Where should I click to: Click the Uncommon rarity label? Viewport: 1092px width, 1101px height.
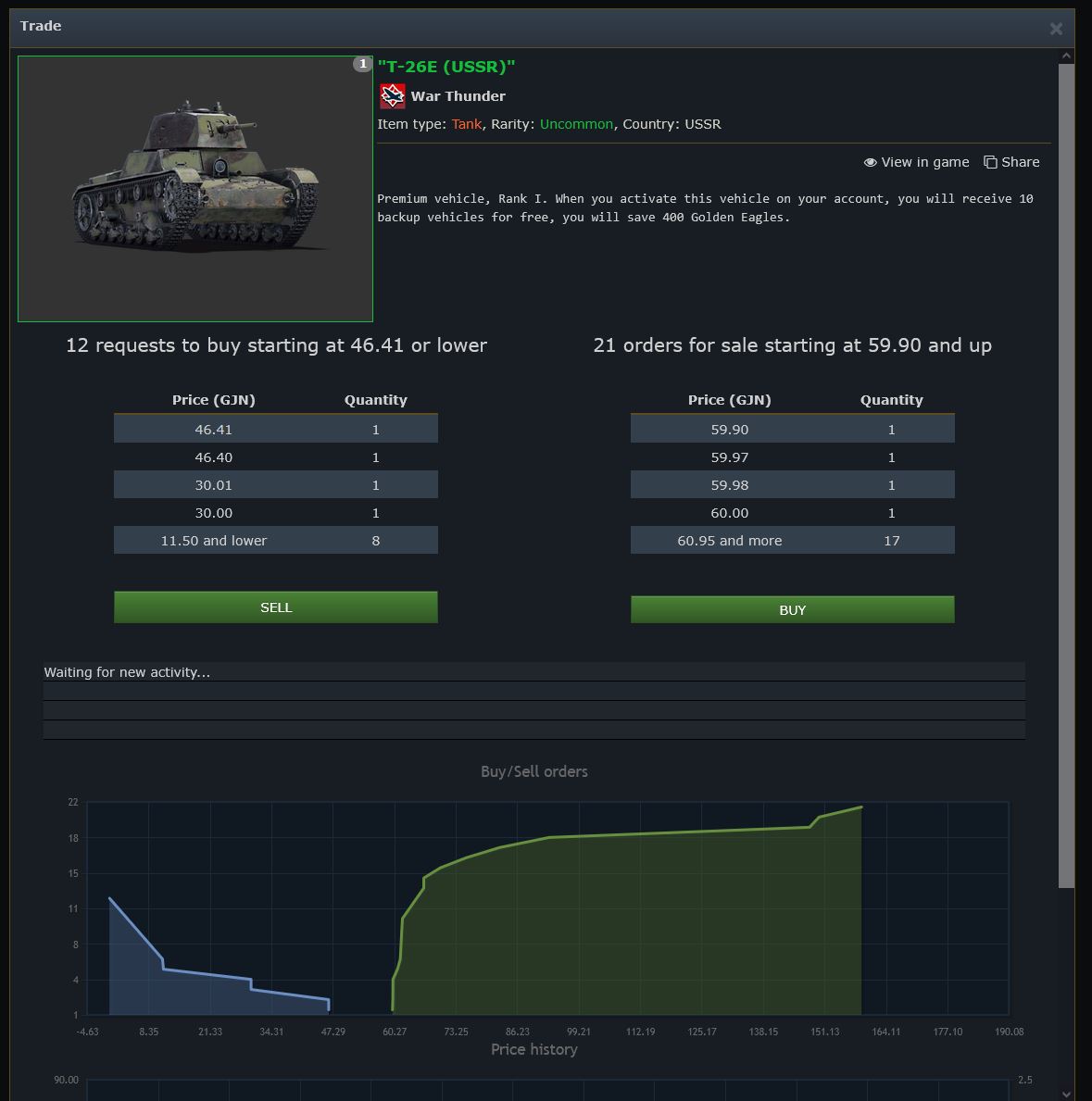576,124
